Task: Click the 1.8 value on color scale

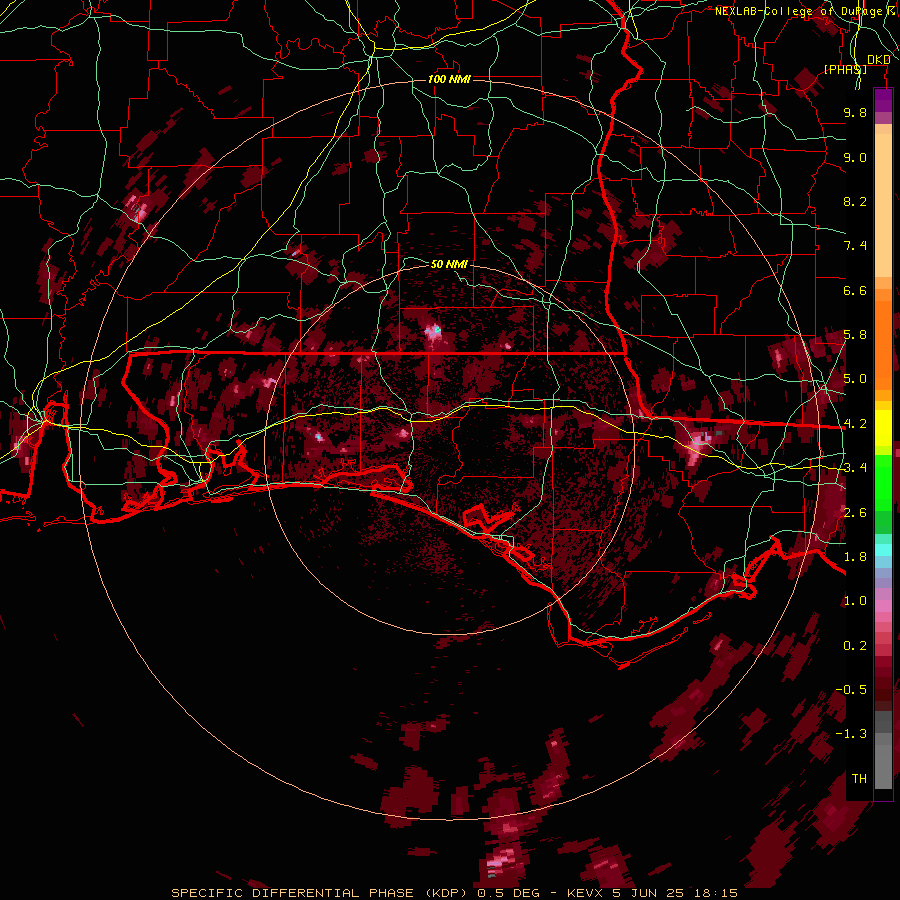Action: tap(855, 557)
